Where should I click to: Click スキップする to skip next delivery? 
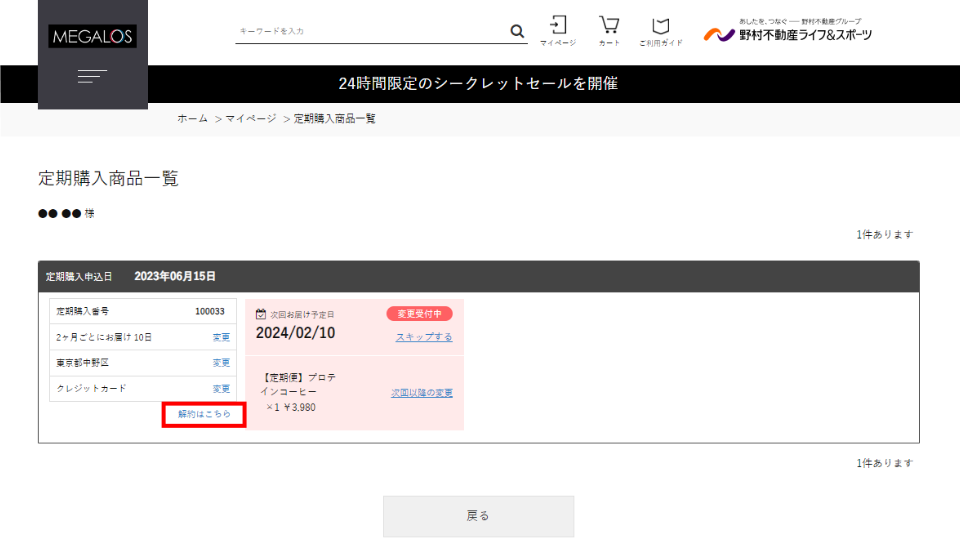coord(424,337)
